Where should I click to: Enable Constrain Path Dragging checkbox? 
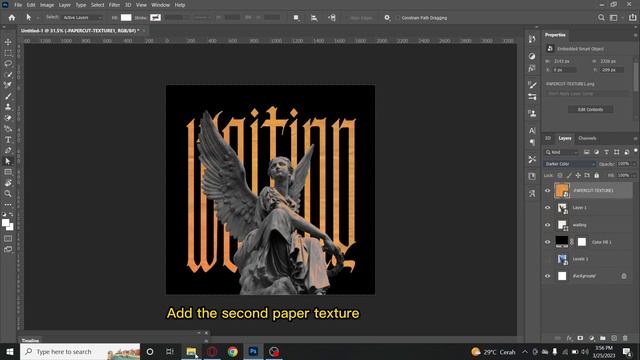pyautogui.click(x=398, y=18)
